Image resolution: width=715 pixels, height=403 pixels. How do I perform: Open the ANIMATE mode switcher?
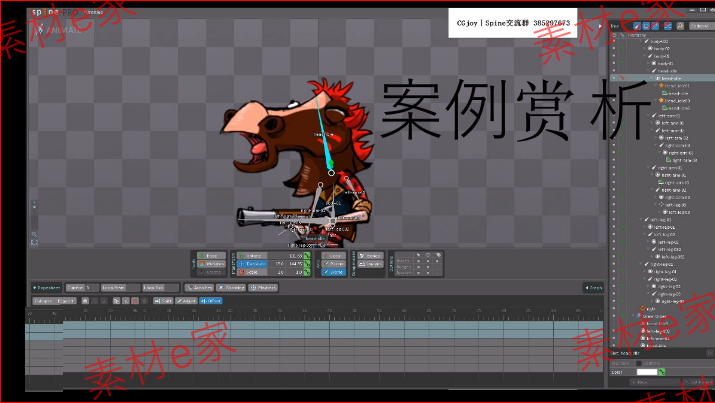click(58, 30)
